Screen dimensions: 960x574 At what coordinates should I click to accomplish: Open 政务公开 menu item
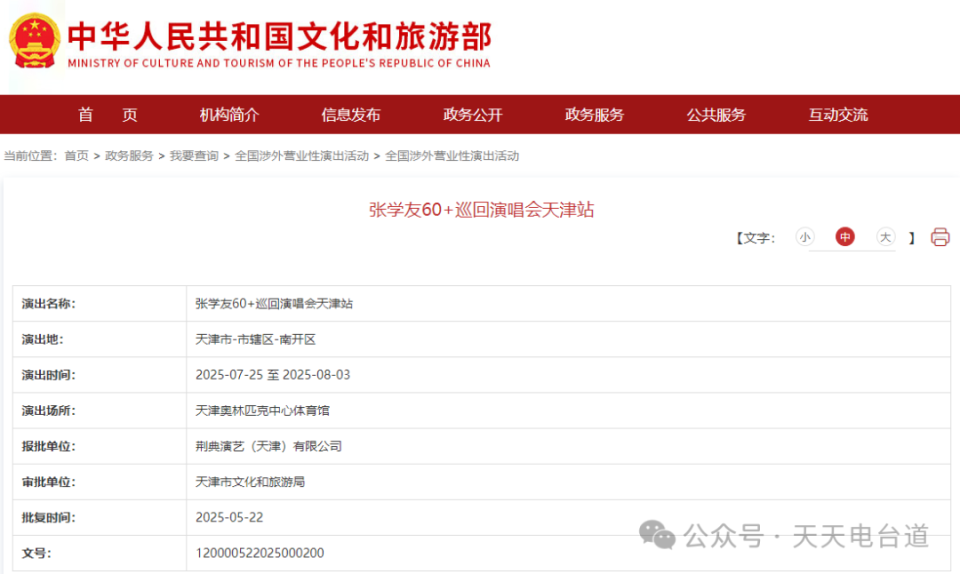pyautogui.click(x=473, y=114)
